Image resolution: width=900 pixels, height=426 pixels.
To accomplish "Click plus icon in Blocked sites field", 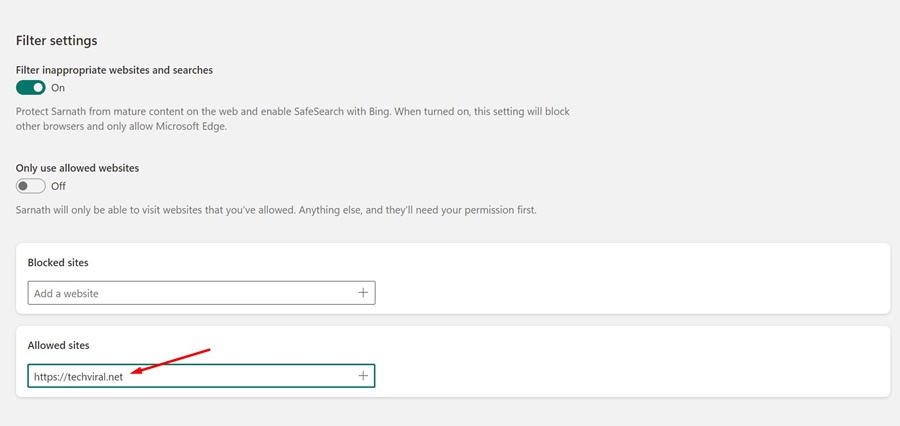I will 363,293.
